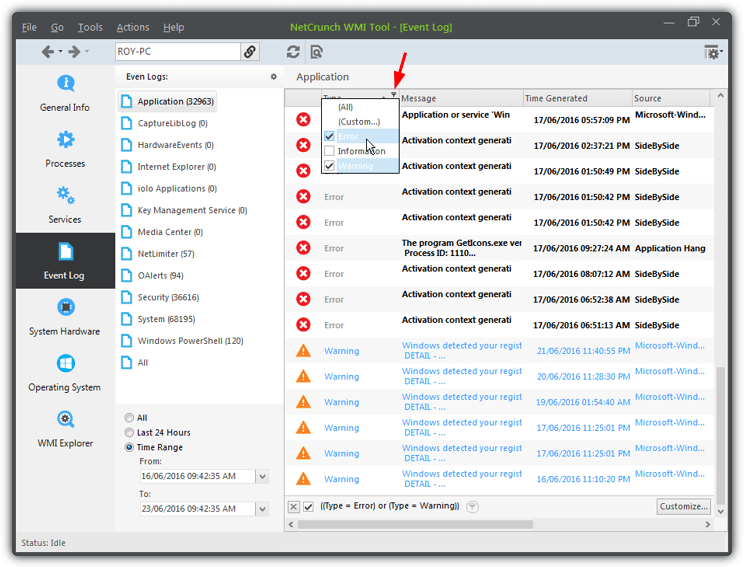Click the horizontal scrollbar thumb
Image resolution: width=744 pixels, height=567 pixels.
[x=415, y=524]
